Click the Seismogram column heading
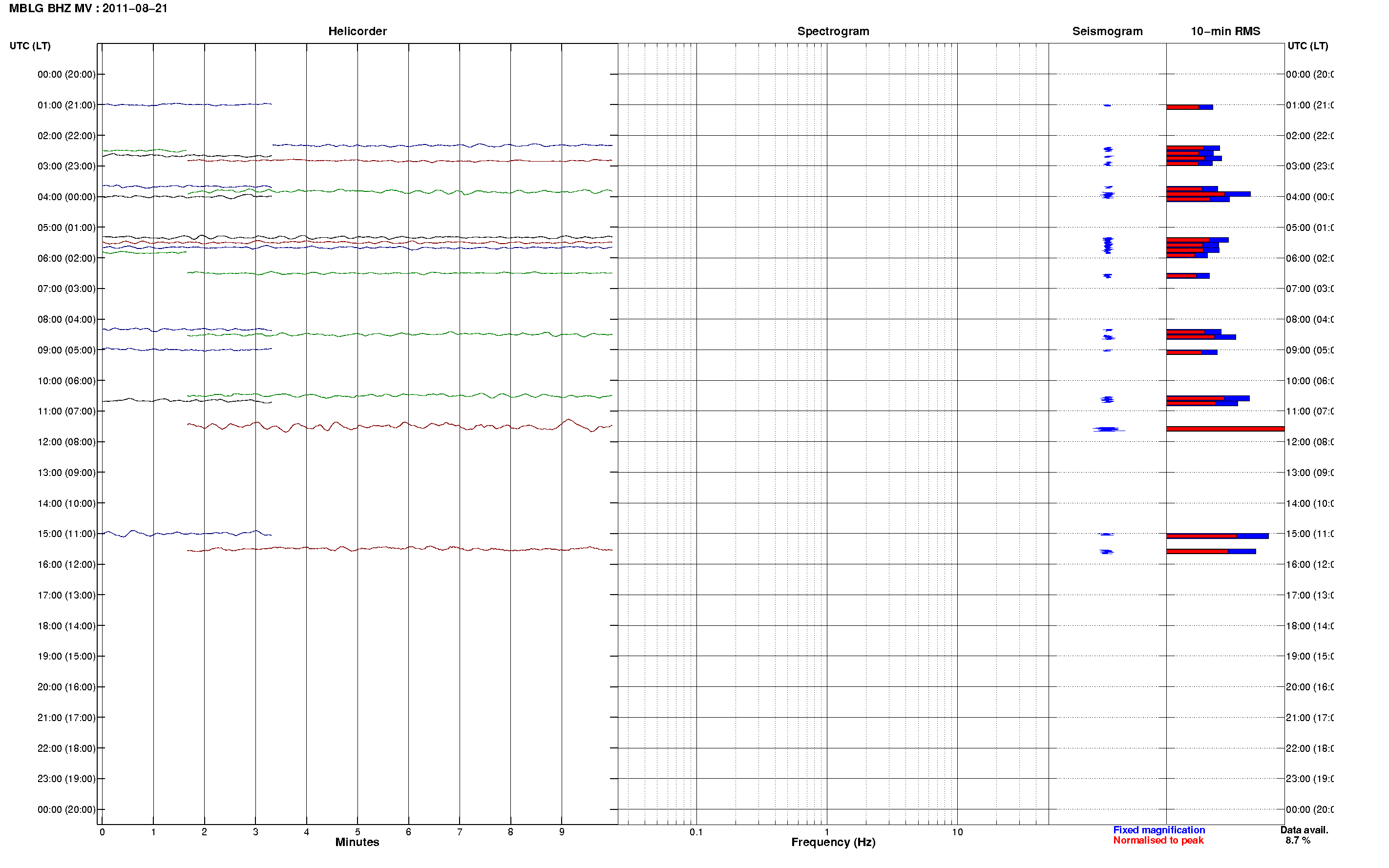 pos(1107,32)
